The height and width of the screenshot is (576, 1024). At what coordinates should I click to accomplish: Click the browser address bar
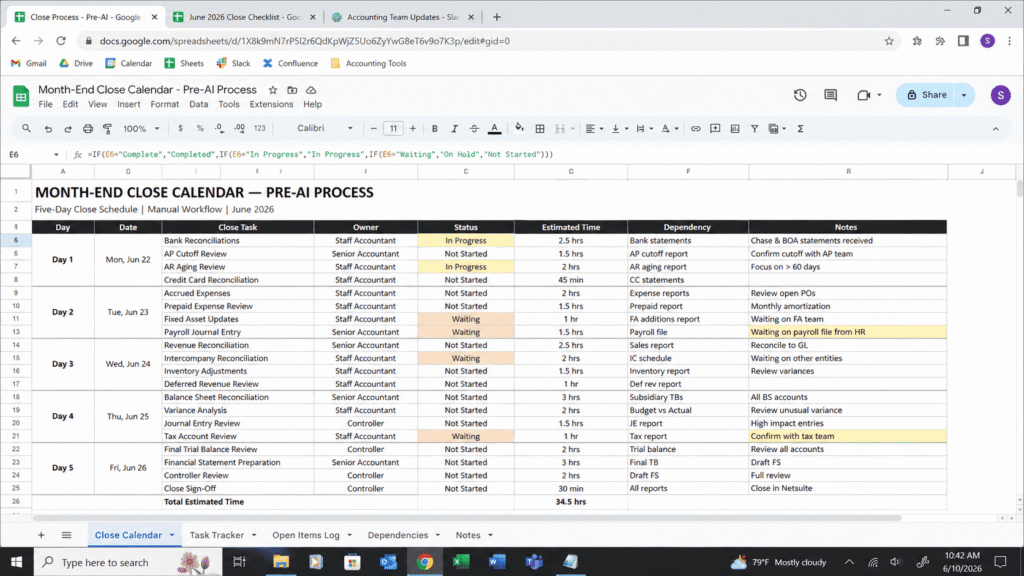tap(487, 40)
